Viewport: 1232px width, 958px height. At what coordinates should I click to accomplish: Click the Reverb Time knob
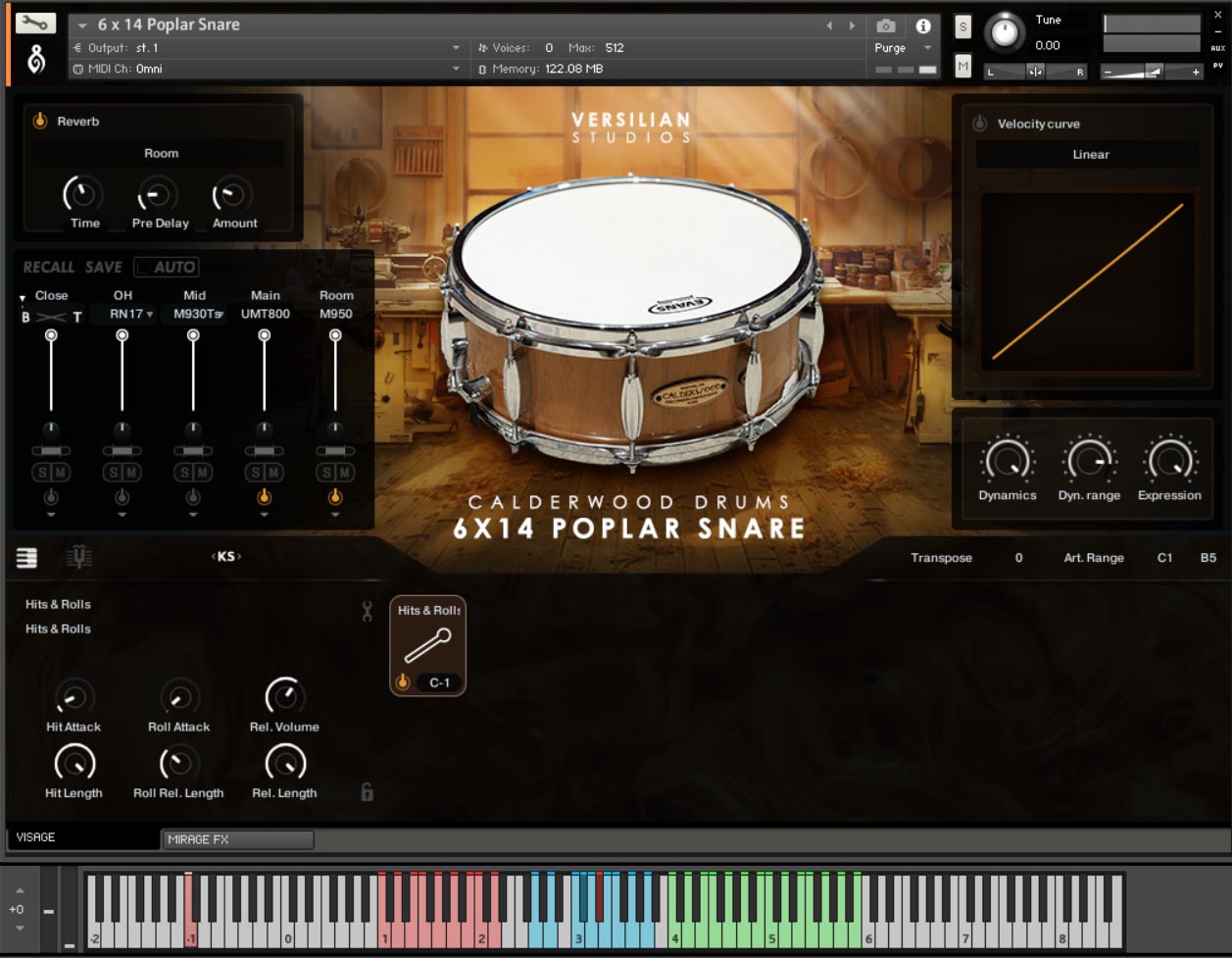pyautogui.click(x=83, y=194)
